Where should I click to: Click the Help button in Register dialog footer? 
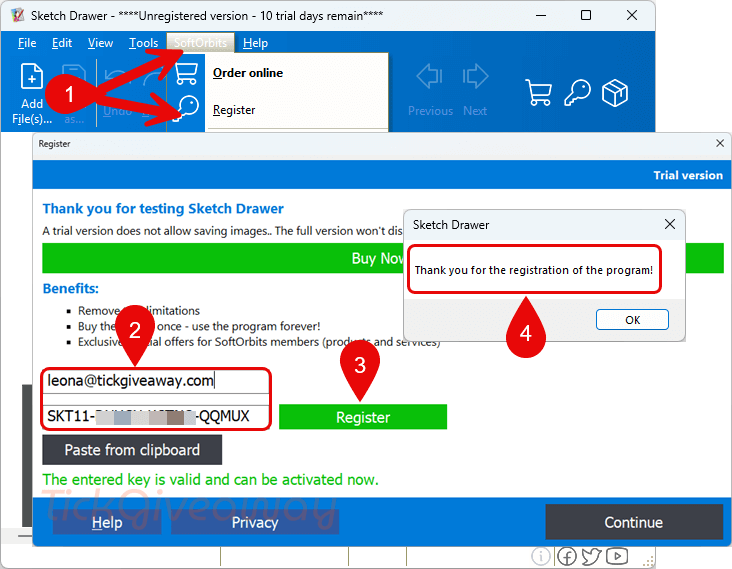(107, 522)
